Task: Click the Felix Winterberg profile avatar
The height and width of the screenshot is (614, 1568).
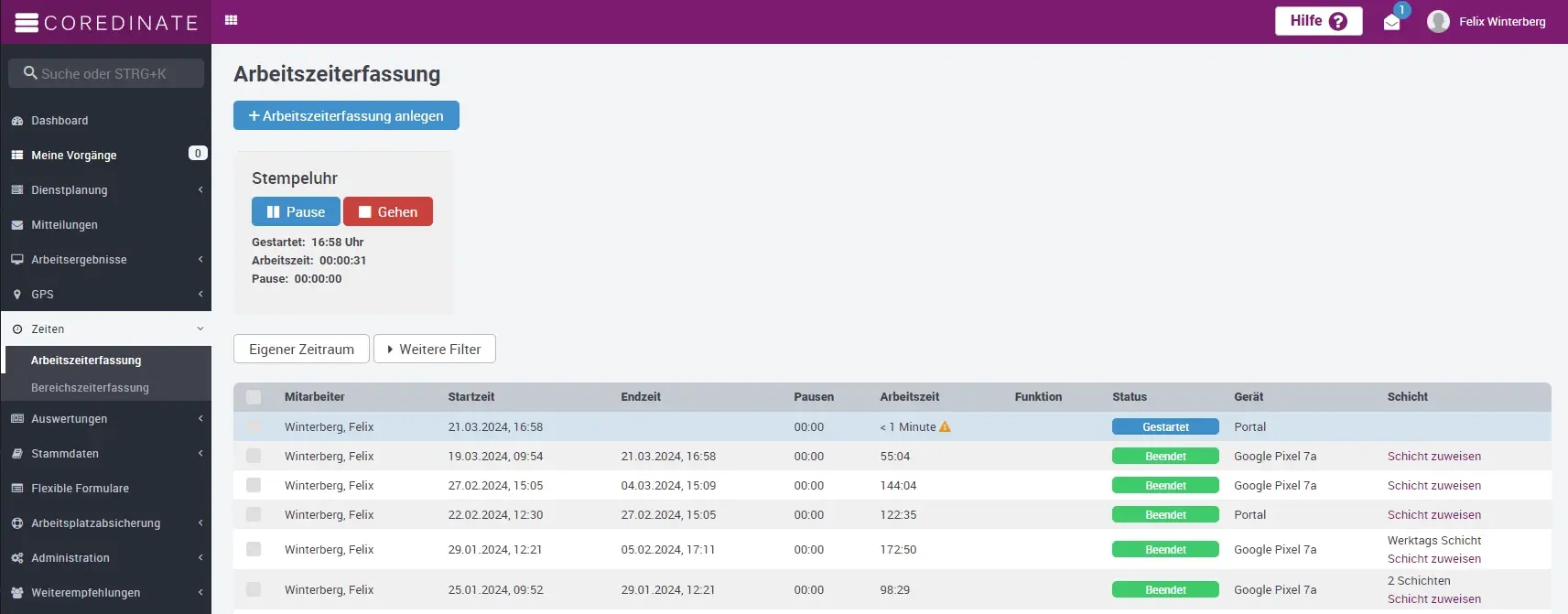Action: tap(1438, 21)
